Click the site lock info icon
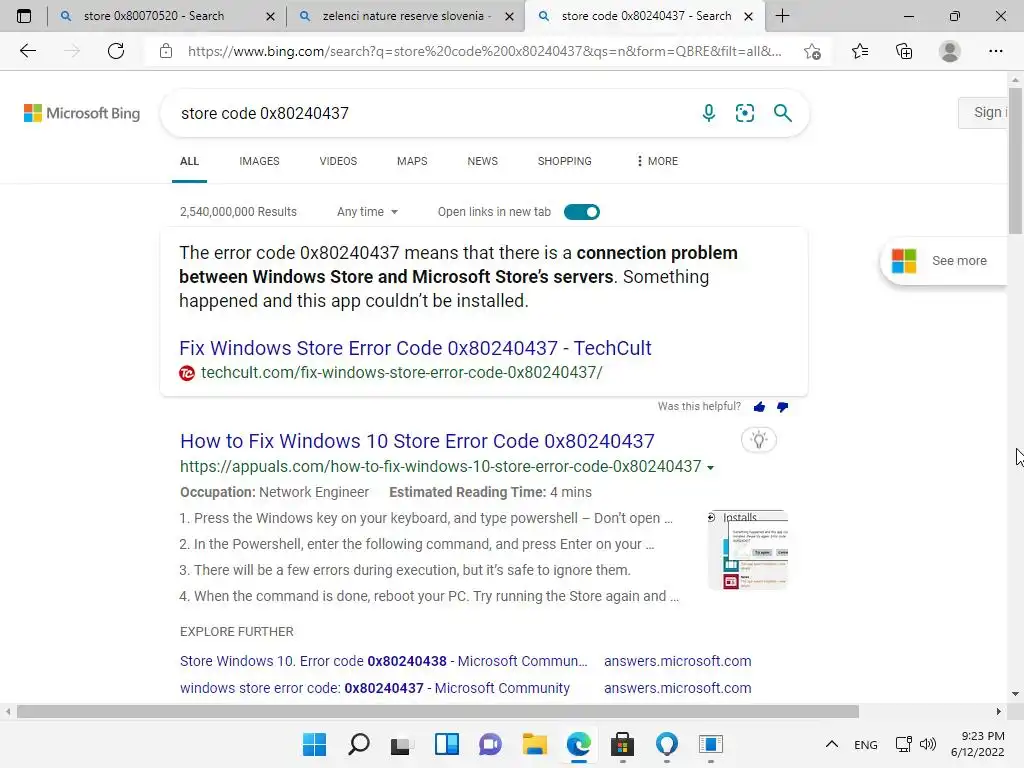The image size is (1024, 768). [166, 51]
